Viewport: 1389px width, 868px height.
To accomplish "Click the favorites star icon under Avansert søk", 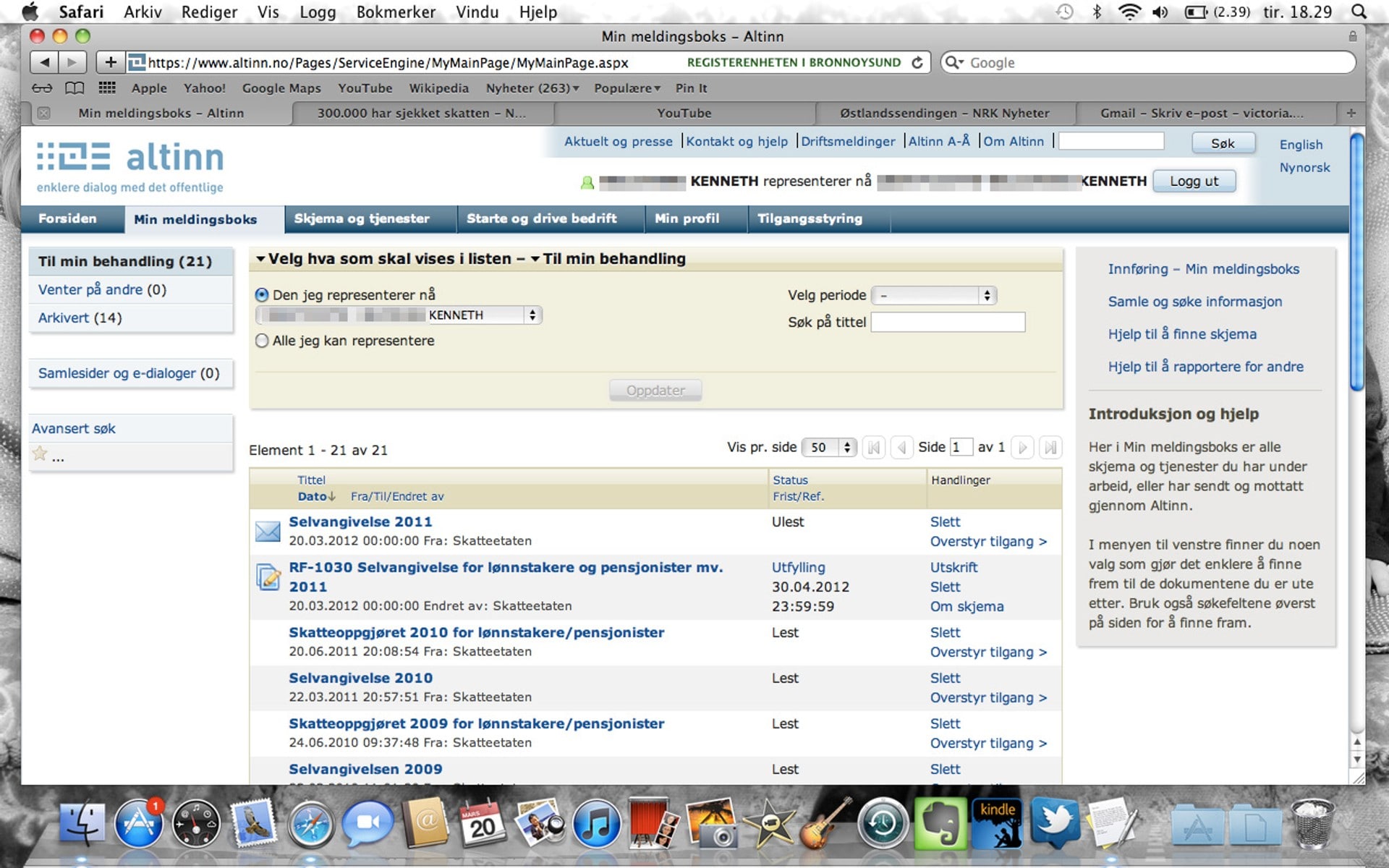I will (40, 454).
